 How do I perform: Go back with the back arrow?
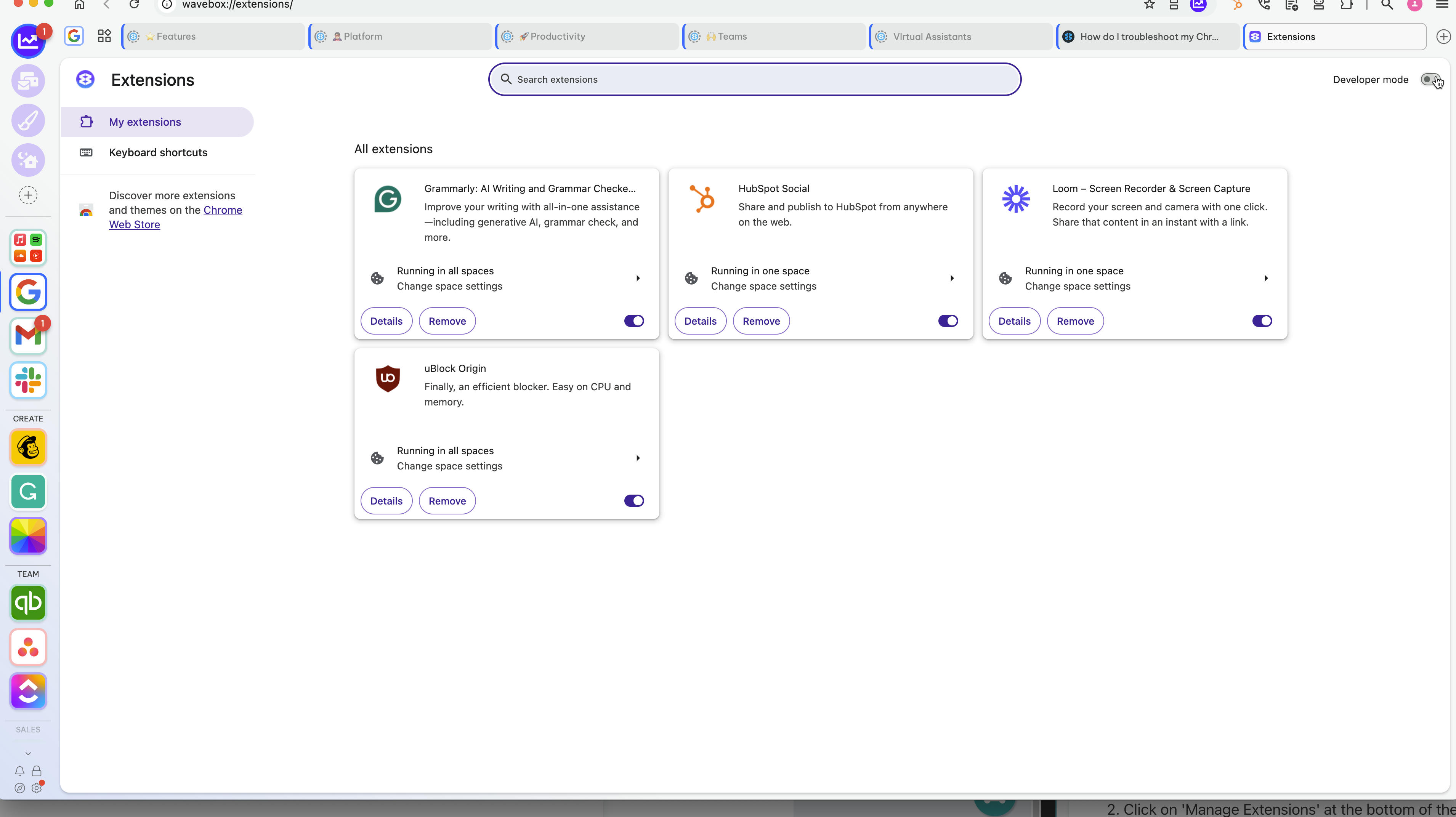tap(106, 5)
